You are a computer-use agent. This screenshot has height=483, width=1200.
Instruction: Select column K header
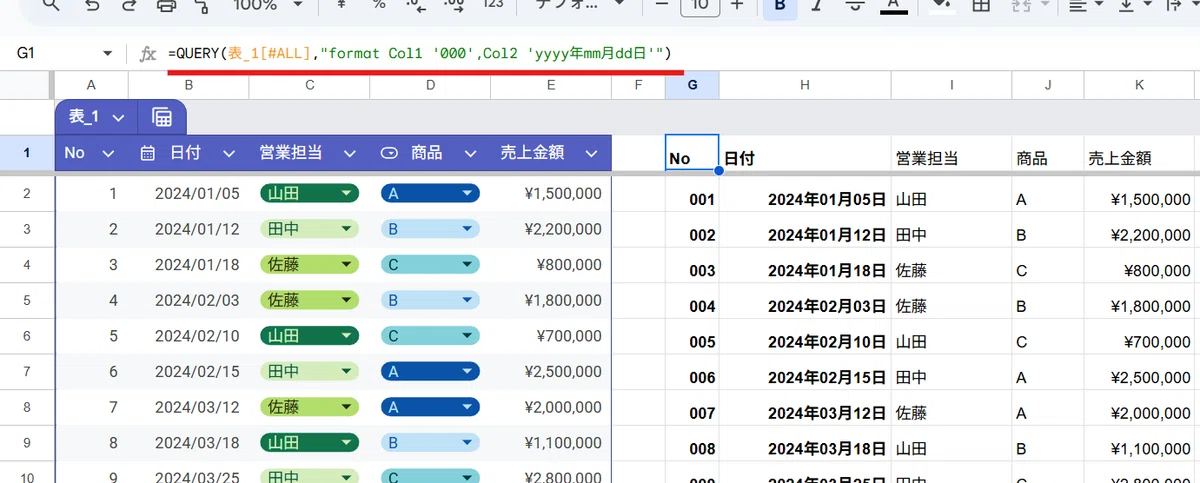1139,85
